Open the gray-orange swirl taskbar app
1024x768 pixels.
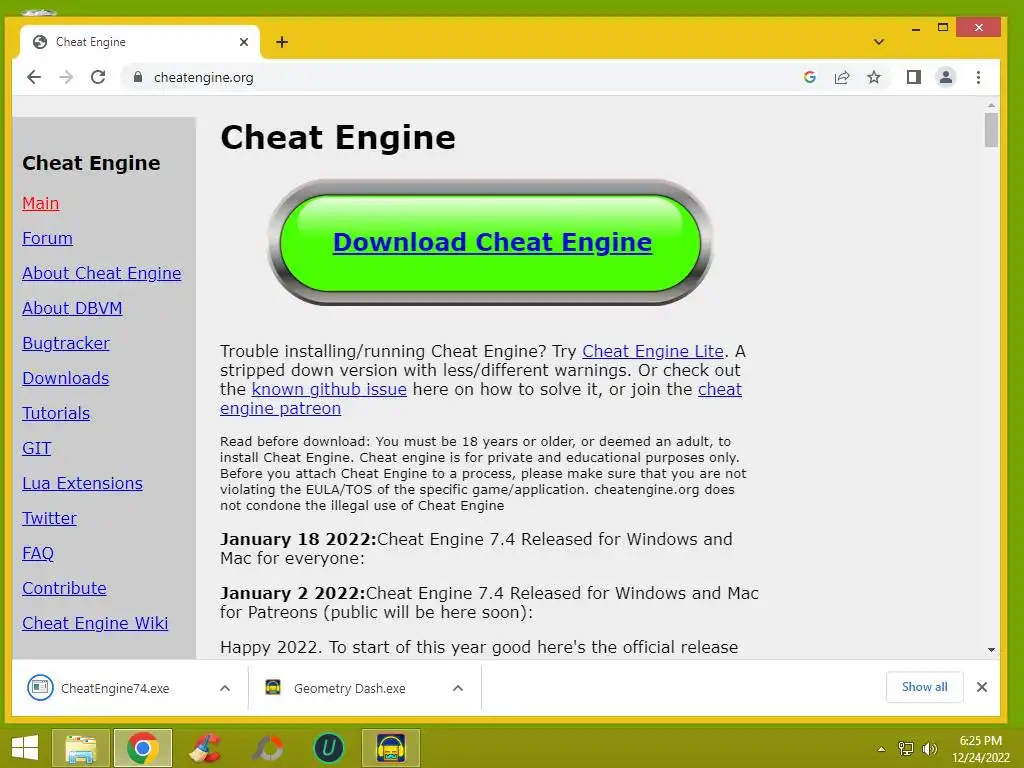coord(267,748)
